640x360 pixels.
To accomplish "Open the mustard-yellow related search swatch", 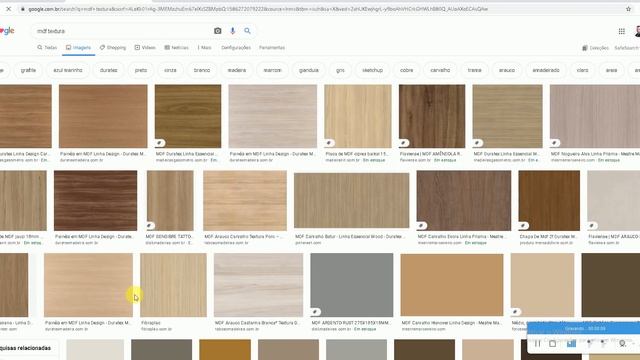I will pos(225,349).
